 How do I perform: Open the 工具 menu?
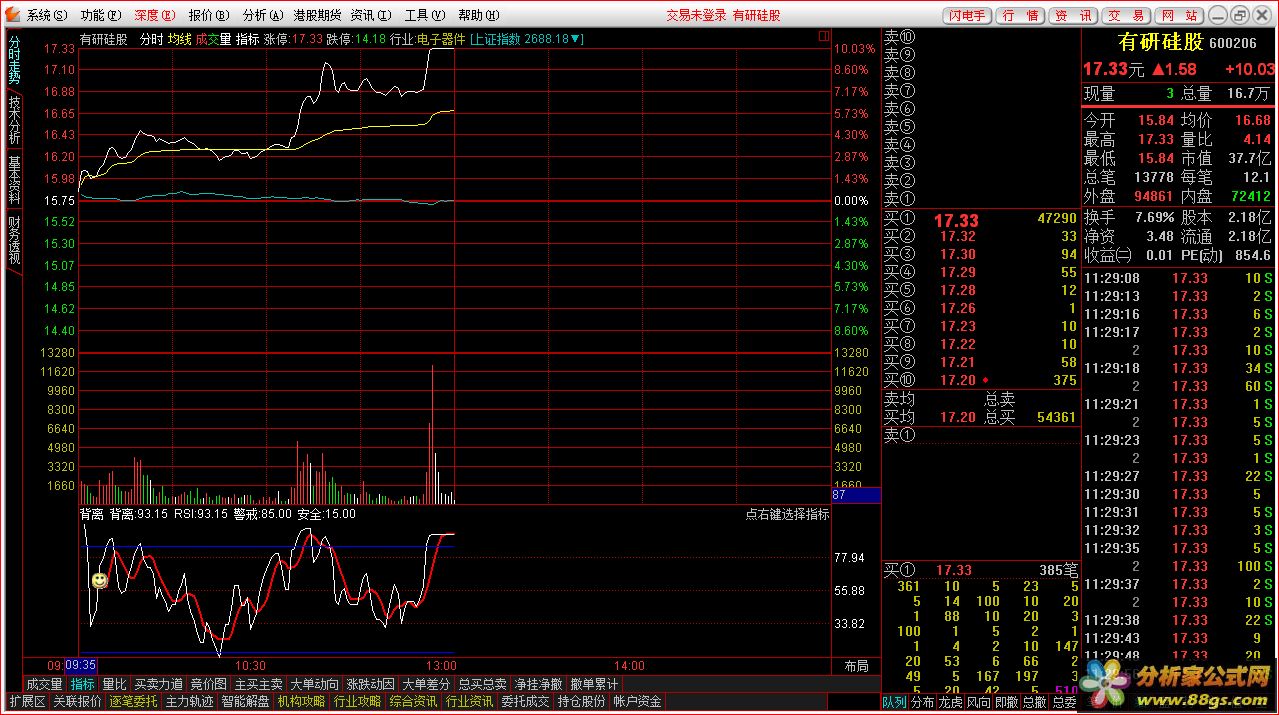coord(424,15)
